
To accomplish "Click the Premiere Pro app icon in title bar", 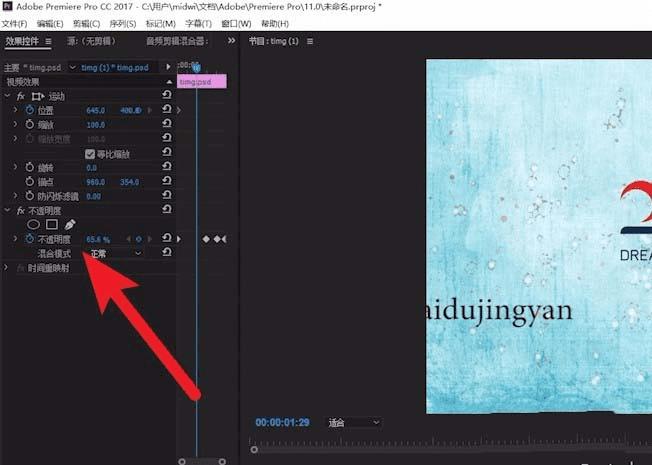I will pyautogui.click(x=7, y=6).
